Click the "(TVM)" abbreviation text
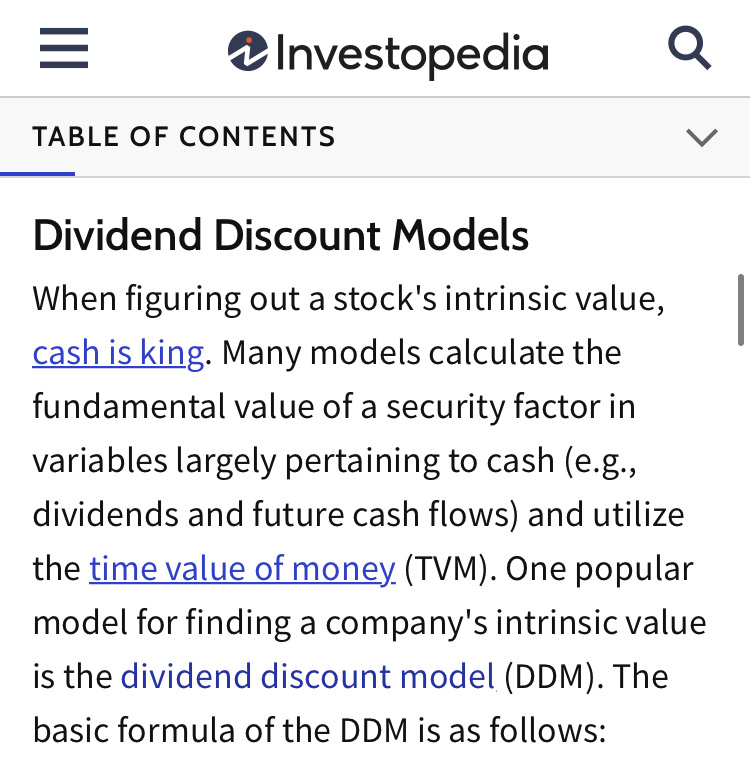Viewport: 750px width, 784px height. (449, 569)
